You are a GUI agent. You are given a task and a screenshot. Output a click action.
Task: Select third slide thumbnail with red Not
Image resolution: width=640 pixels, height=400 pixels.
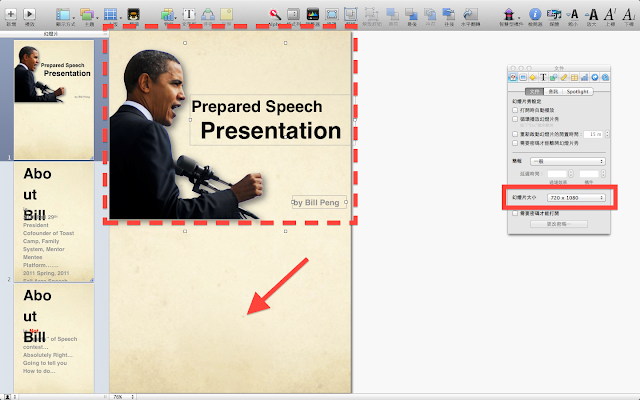54,338
